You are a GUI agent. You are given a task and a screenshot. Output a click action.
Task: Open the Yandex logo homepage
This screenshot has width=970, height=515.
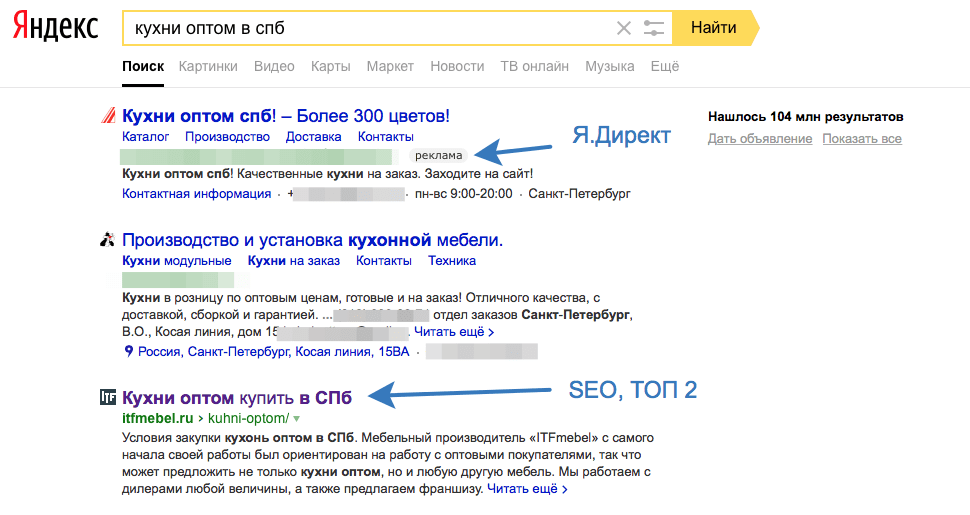[56, 27]
